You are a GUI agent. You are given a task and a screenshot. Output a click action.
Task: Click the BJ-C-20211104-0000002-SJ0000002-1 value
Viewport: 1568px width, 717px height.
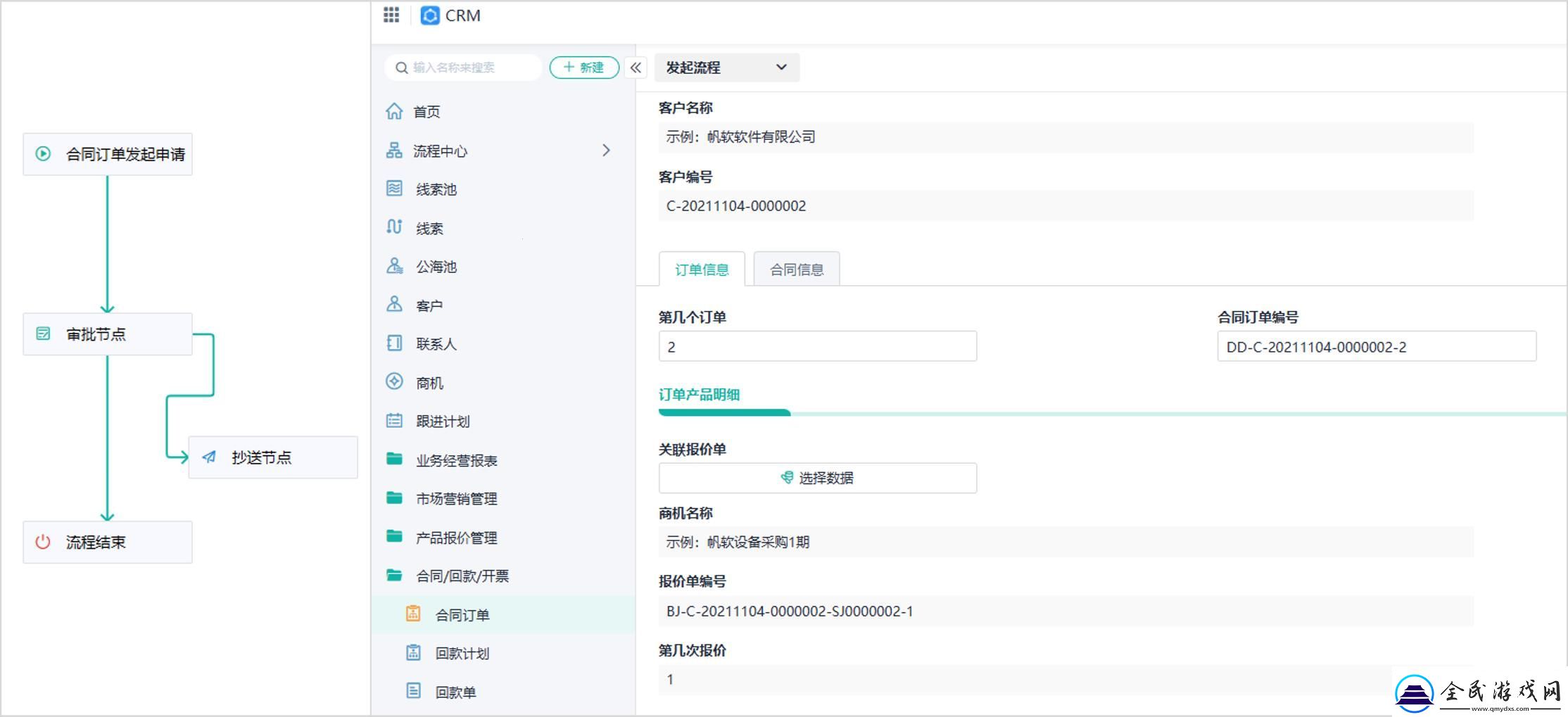(x=790, y=611)
